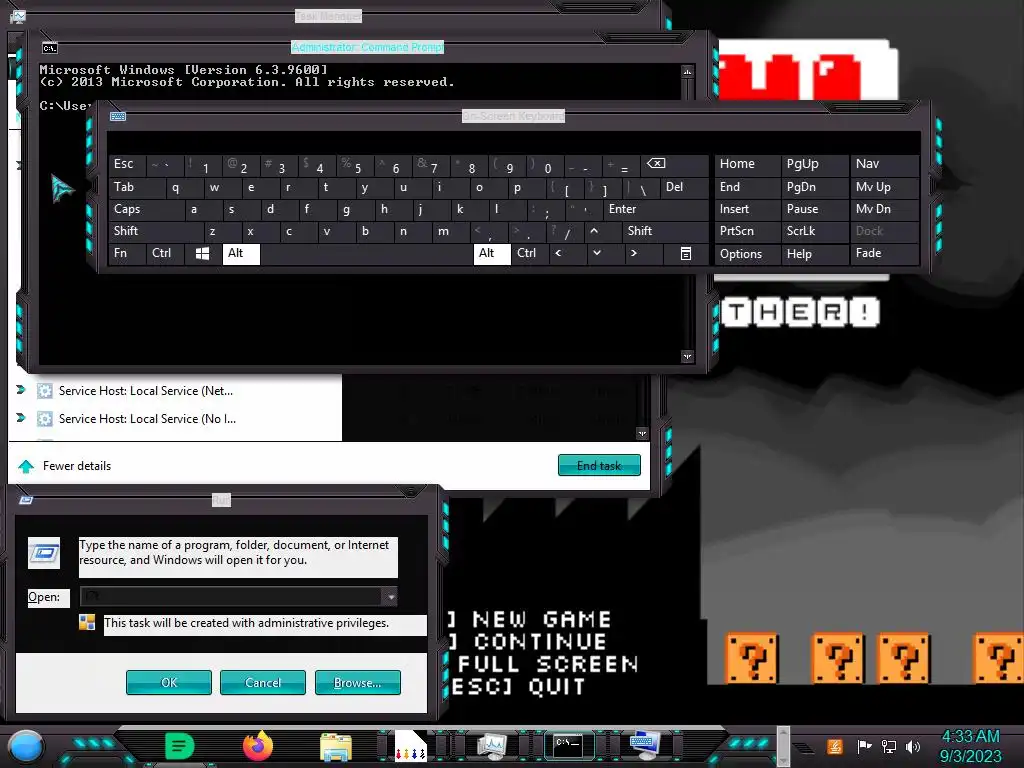Click the Task Manager title bar icon
Screen dimensions: 1024x768
pos(18,16)
